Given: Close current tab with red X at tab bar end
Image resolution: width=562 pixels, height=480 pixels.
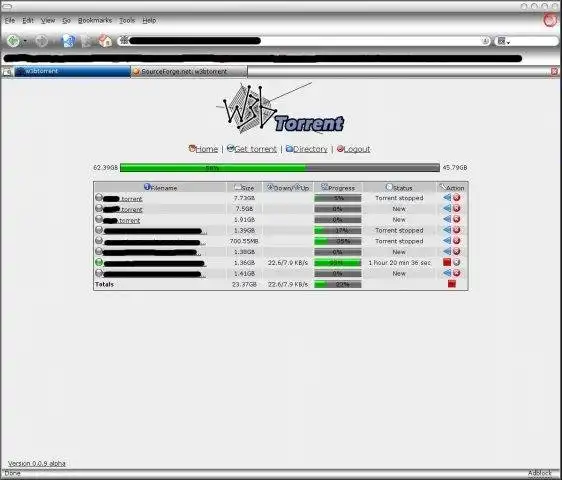Looking at the screenshot, I should tap(554, 71).
